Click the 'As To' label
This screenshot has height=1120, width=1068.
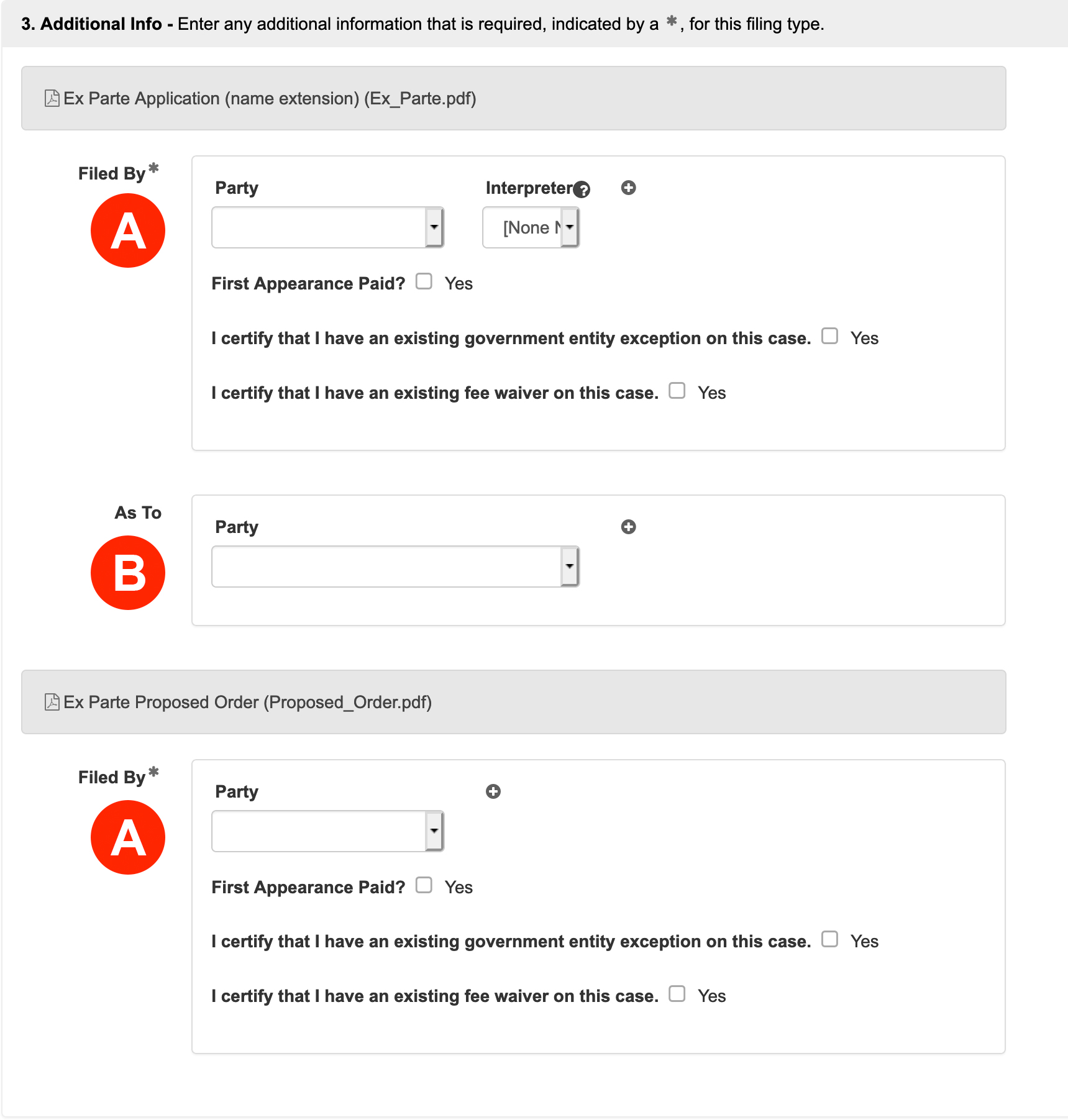click(x=138, y=512)
